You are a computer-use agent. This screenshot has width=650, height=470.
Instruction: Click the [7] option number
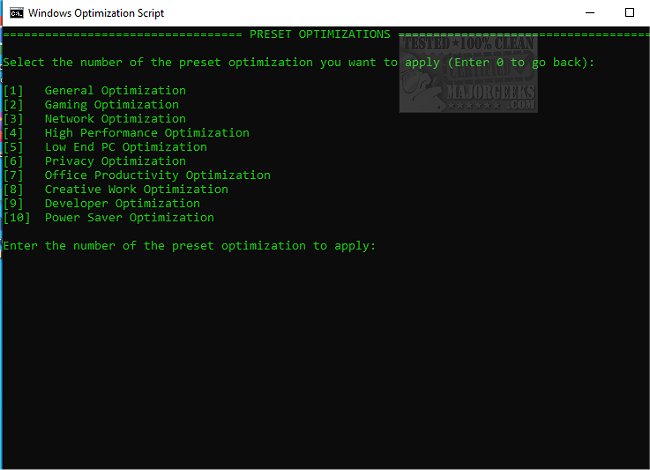[13, 175]
